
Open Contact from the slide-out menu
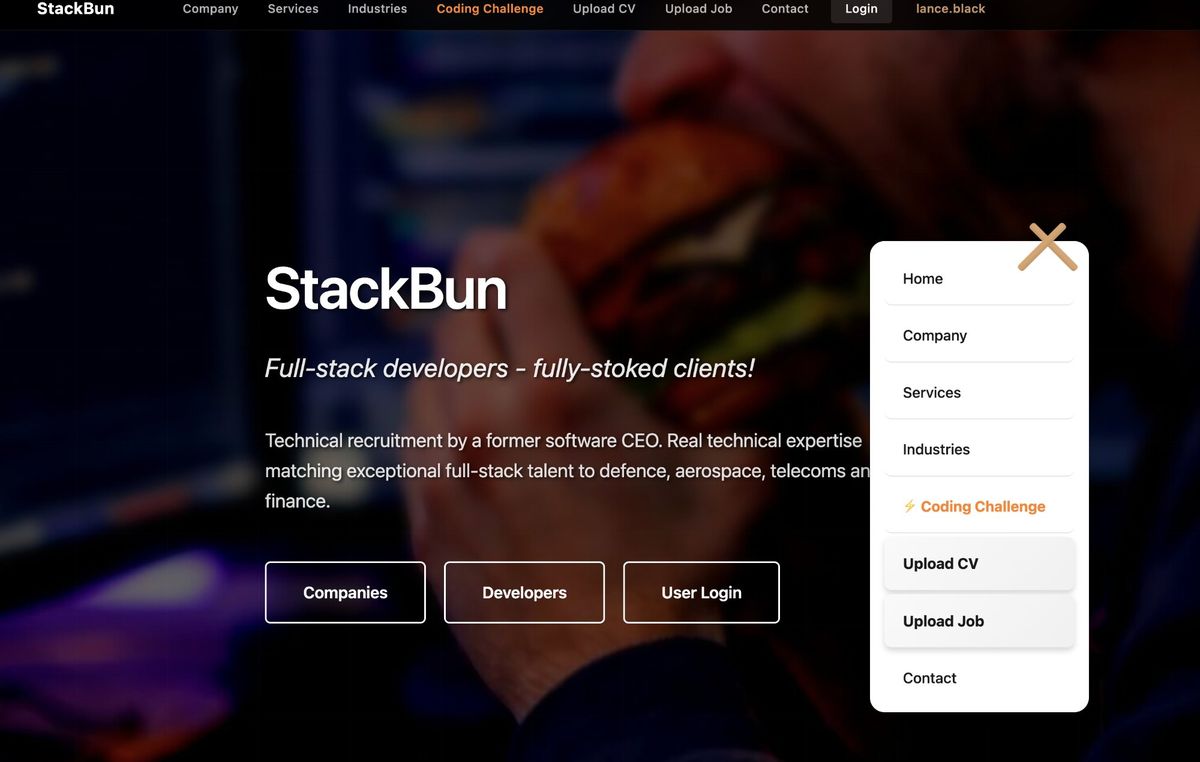(929, 678)
